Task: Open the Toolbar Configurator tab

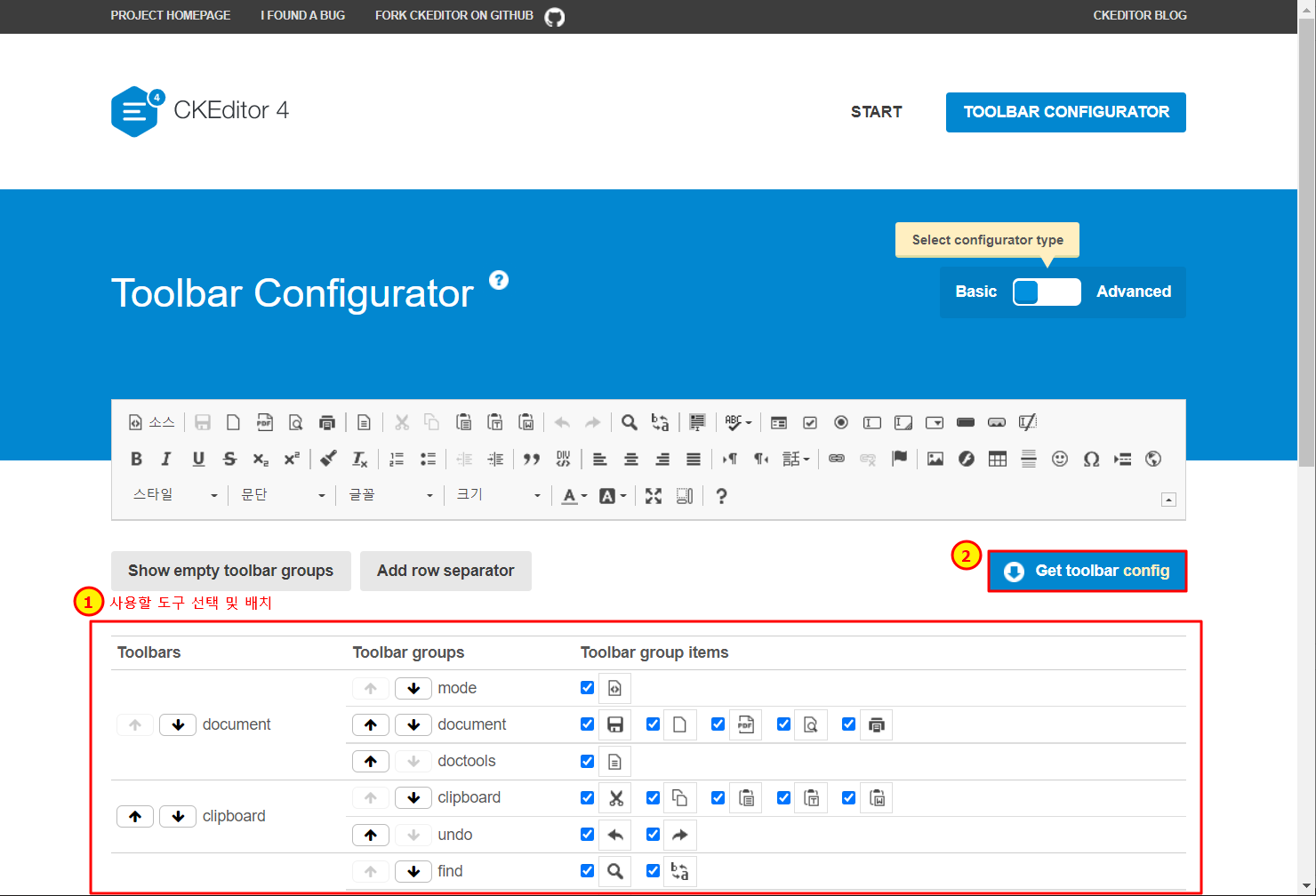Action: pos(1065,112)
